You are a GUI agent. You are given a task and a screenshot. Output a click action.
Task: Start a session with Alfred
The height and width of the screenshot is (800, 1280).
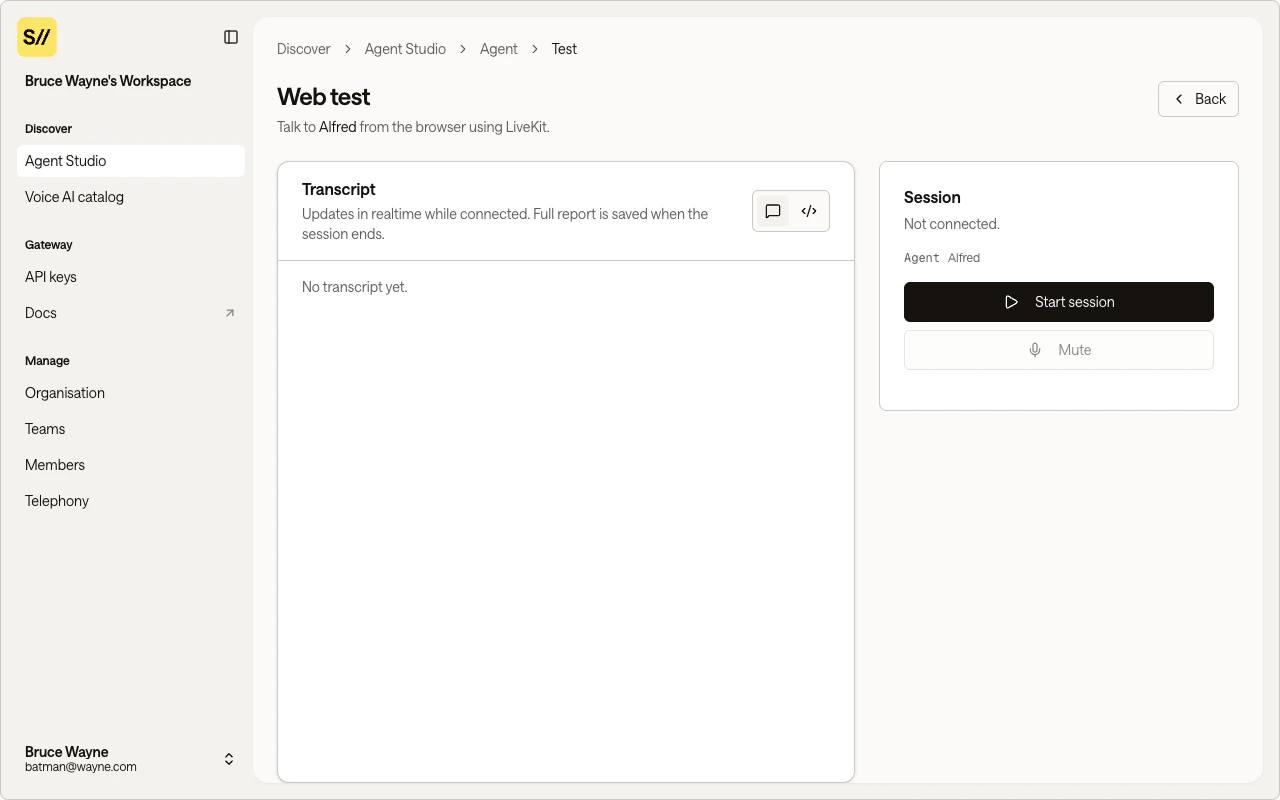(1058, 302)
